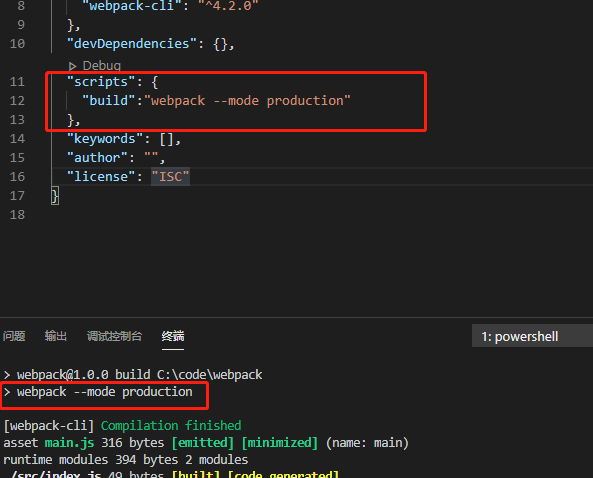Click line number 11 in the gutter
The image size is (593, 478).
pyautogui.click(x=17, y=82)
